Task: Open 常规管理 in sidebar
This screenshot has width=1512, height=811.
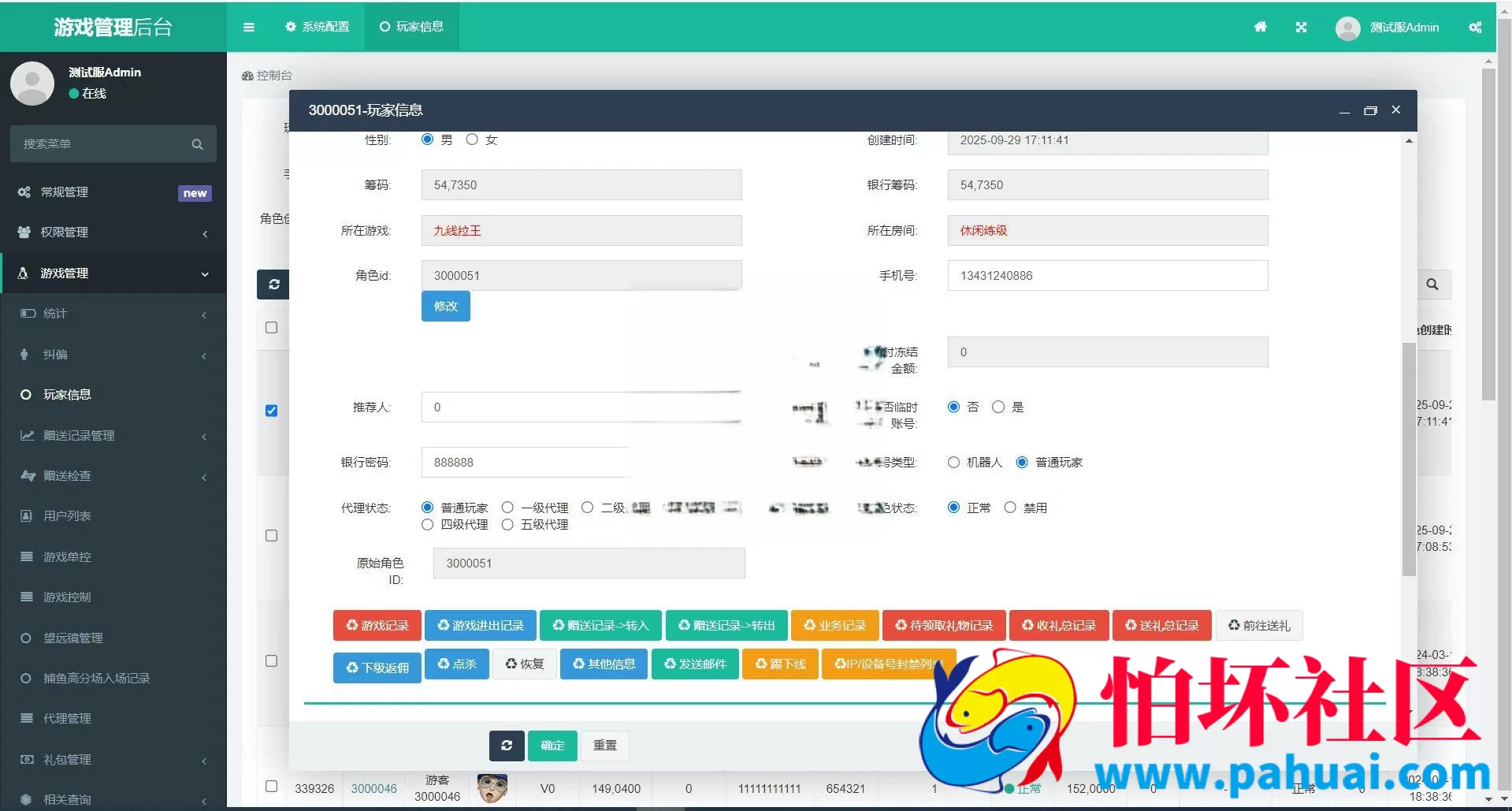Action: tap(113, 192)
